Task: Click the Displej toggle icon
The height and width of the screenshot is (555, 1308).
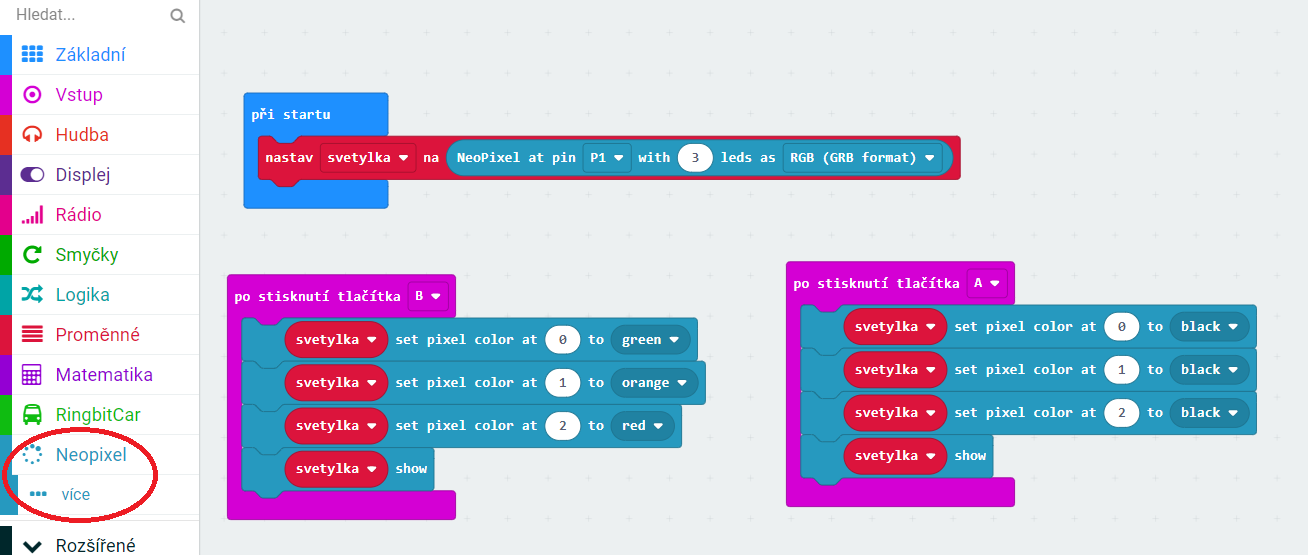Action: pos(33,175)
